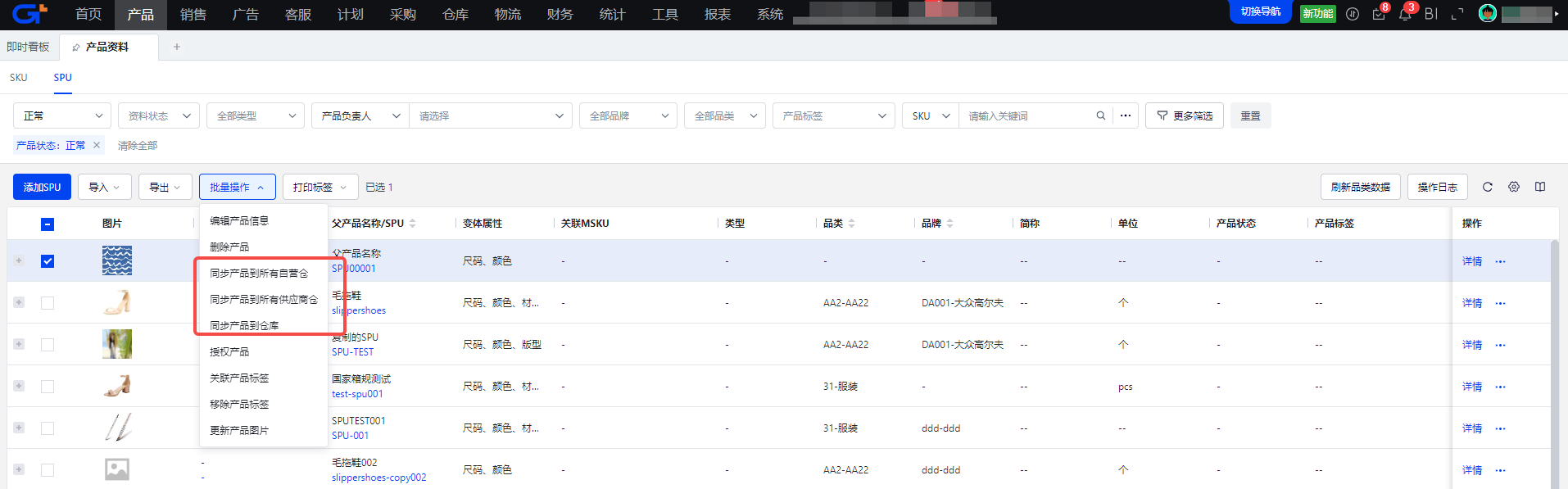Click the 添加SPU button
1568x489 pixels.
[x=42, y=188]
